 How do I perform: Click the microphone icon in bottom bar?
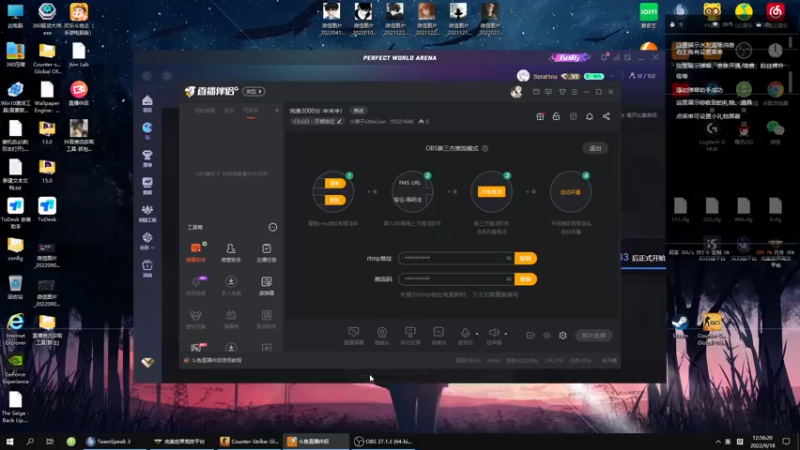click(x=465, y=333)
